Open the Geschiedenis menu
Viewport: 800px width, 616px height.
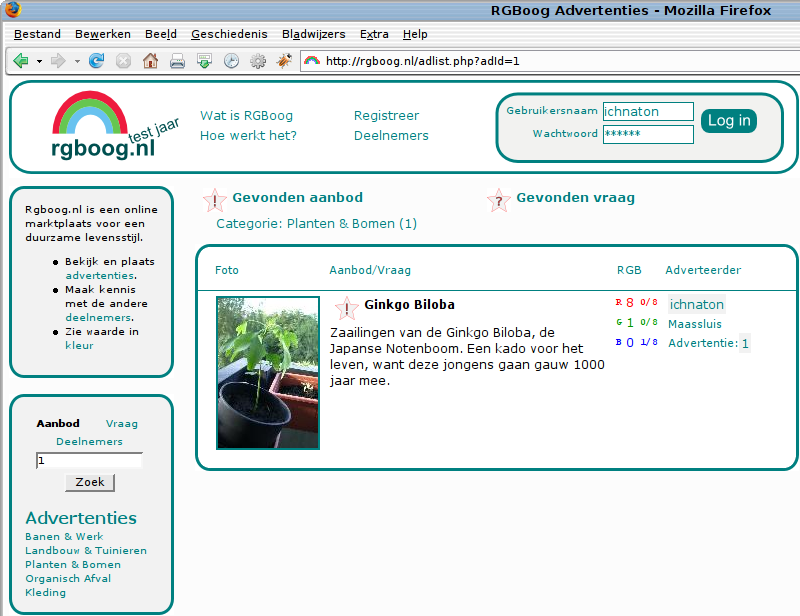pos(229,34)
